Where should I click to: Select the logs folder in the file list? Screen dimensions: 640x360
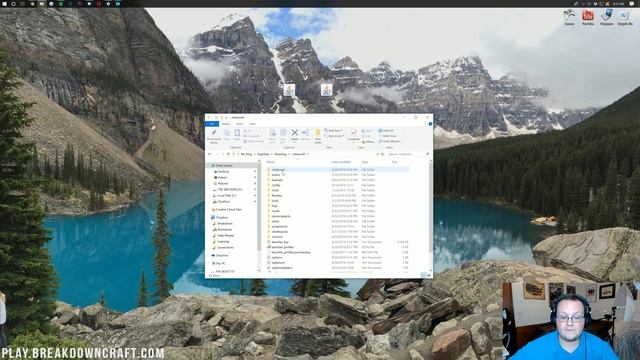coord(275,206)
